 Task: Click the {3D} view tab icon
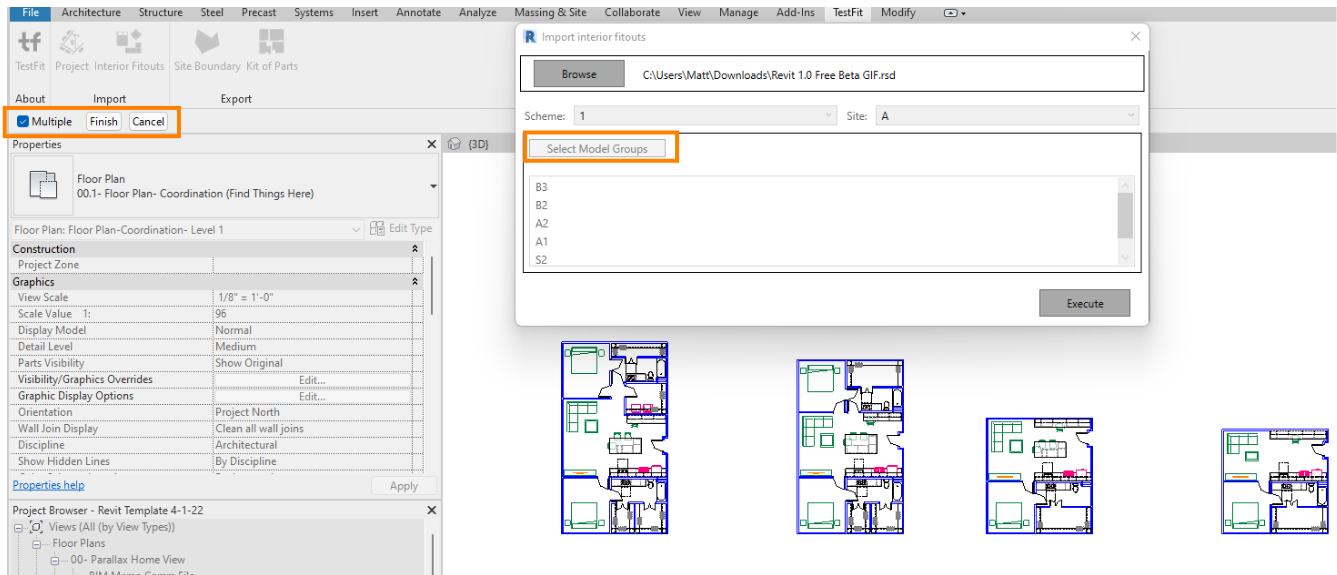click(454, 144)
